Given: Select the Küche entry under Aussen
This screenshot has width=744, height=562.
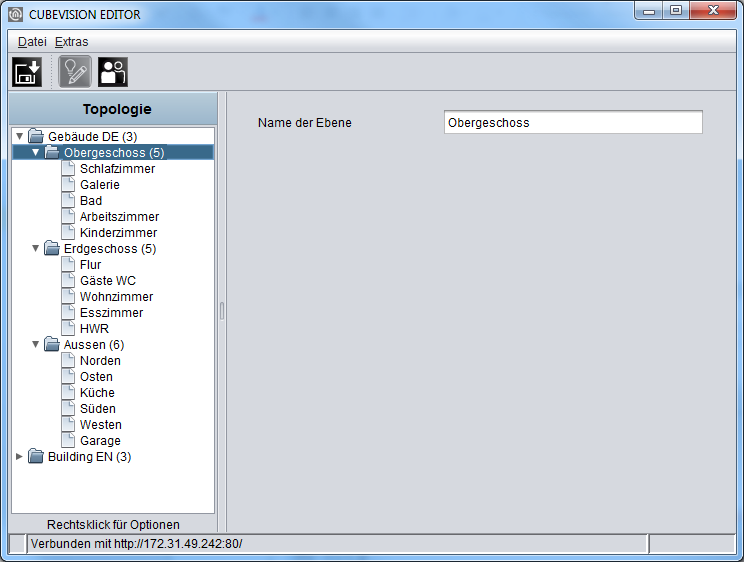Looking at the screenshot, I should tap(97, 393).
